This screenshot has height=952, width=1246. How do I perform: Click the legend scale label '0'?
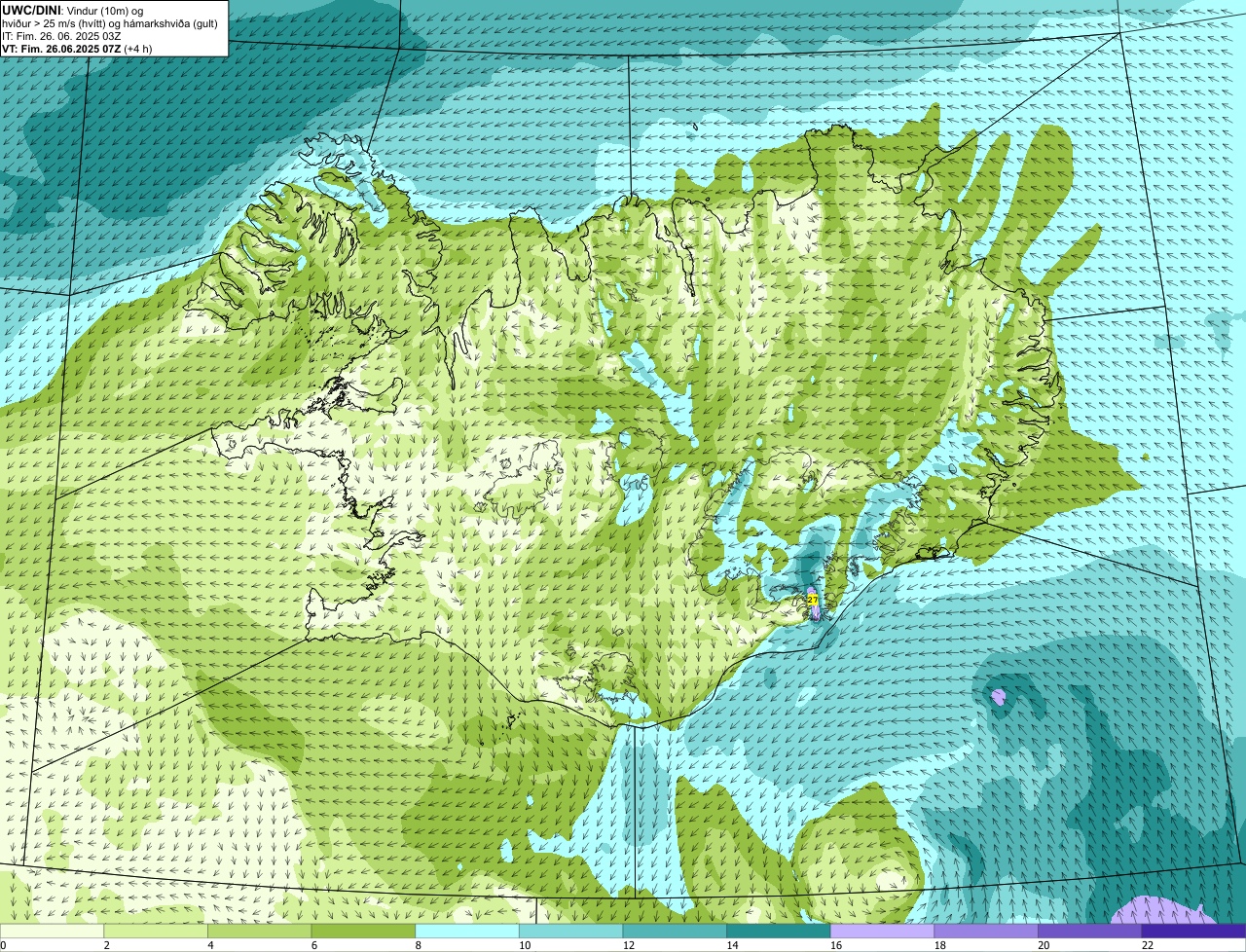(3, 945)
